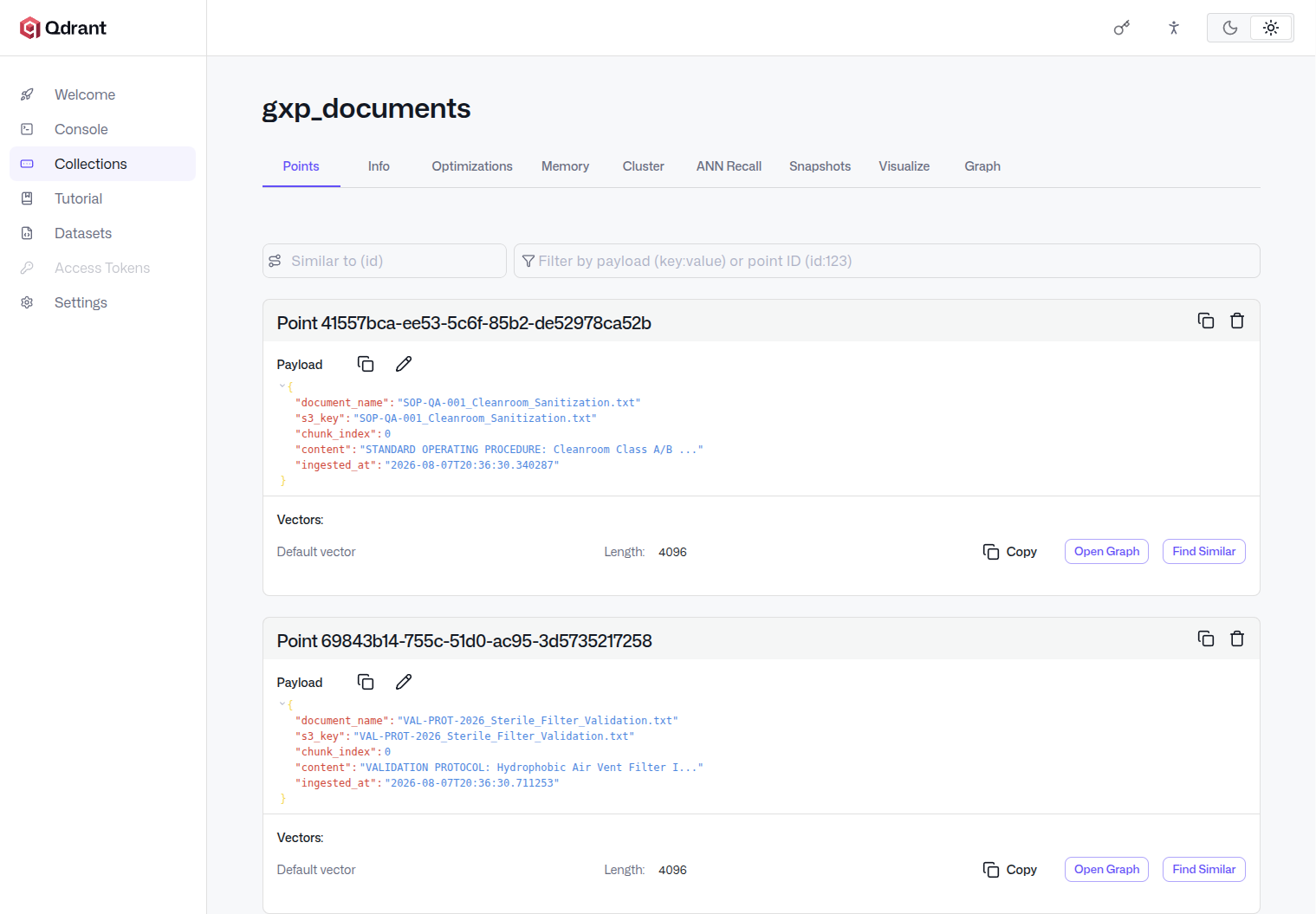Switch to the Optimizations tab
This screenshot has height=914, width=1316.
pyautogui.click(x=472, y=166)
